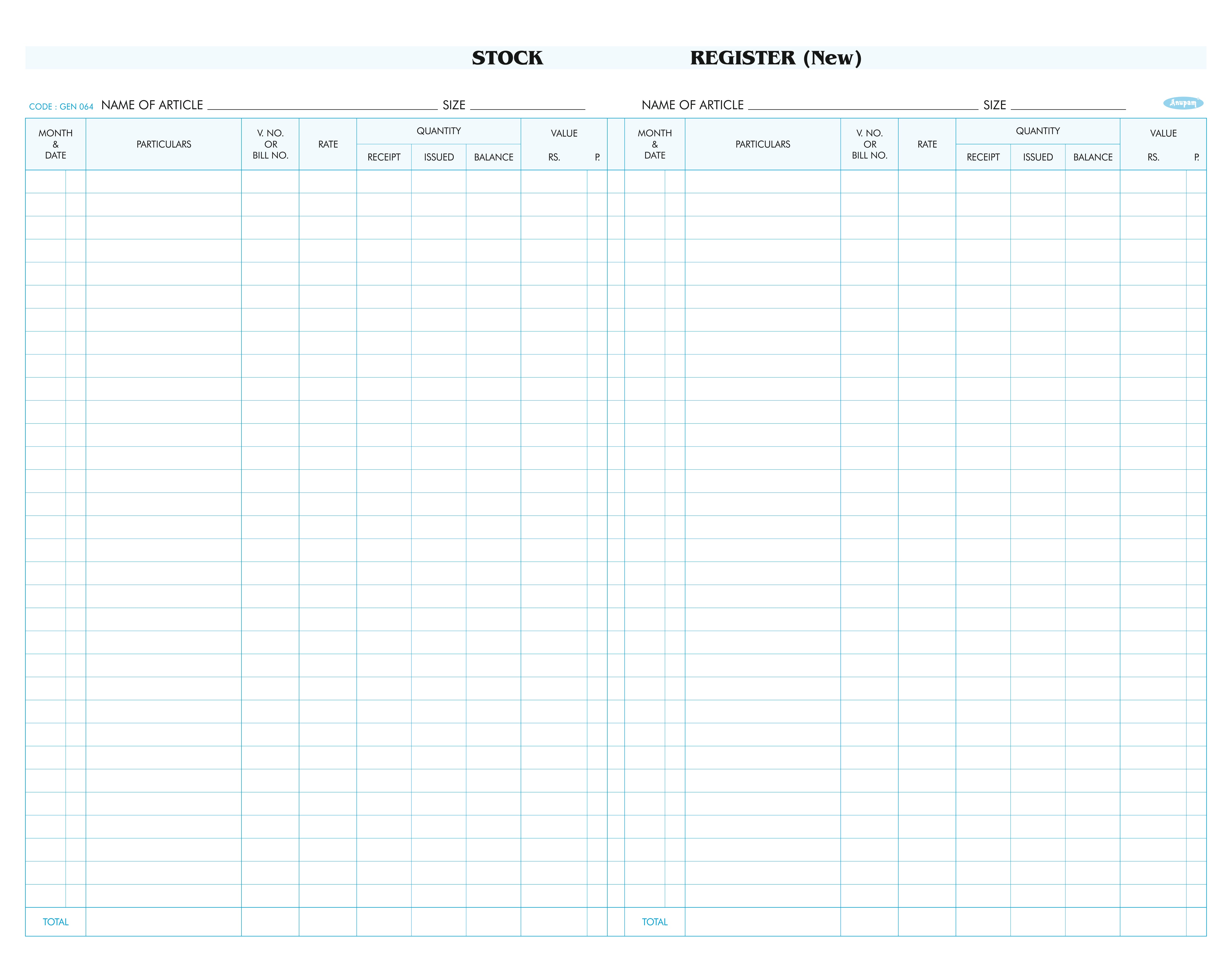Viewport: 1232px width, 965px height.
Task: Click the left RECEIPT sub-header
Action: [384, 157]
